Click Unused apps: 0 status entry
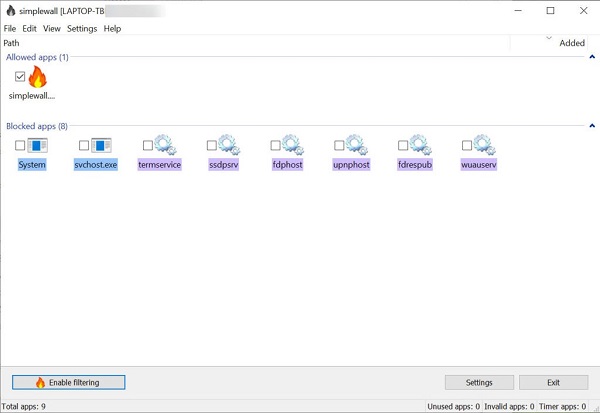This screenshot has height=413, width=600. click(454, 406)
